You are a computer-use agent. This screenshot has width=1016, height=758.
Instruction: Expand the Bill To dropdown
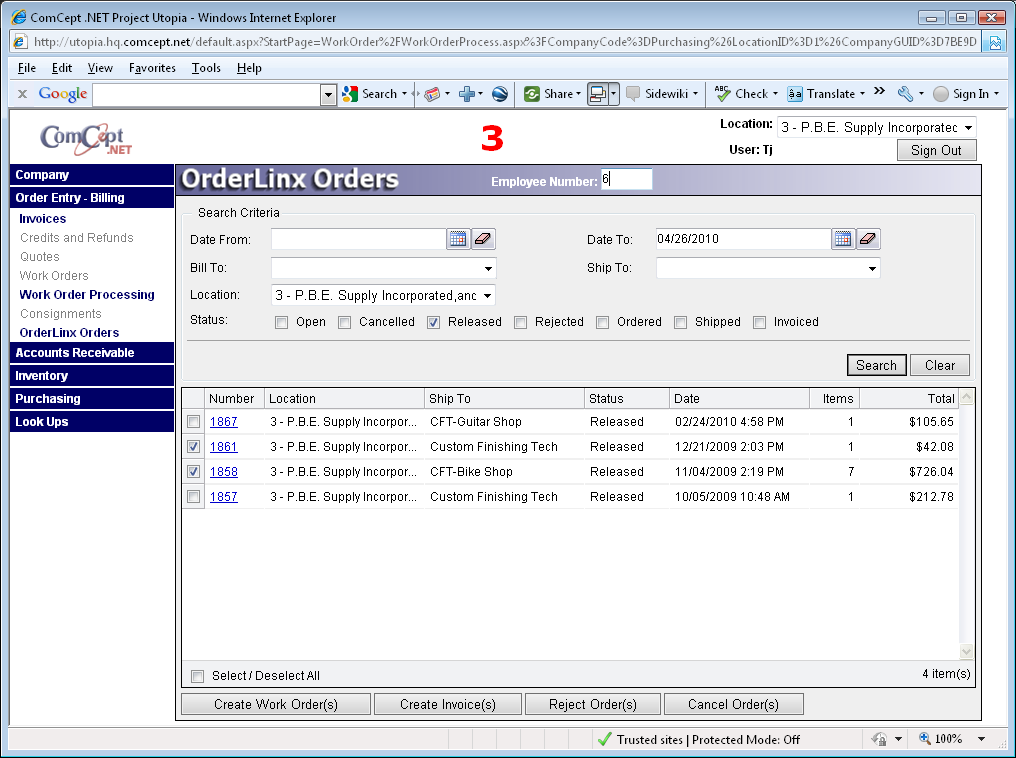pos(488,269)
